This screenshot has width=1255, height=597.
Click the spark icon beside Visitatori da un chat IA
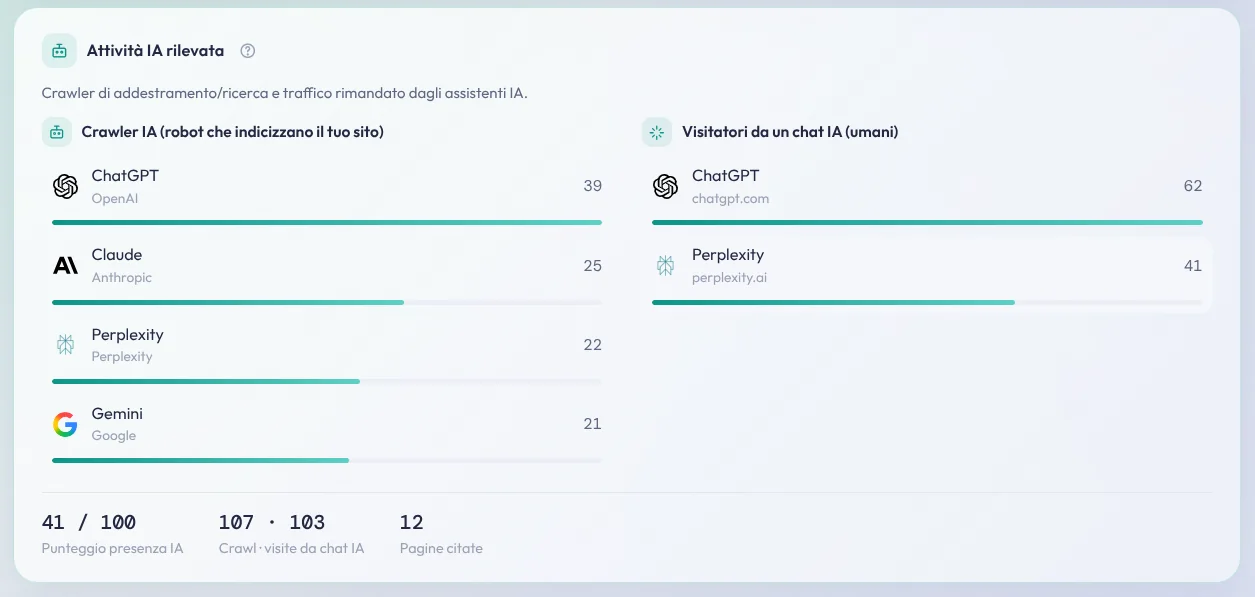point(657,132)
